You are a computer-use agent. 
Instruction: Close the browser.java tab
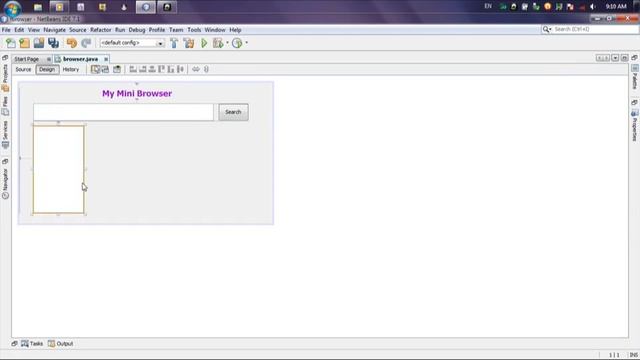click(x=106, y=59)
